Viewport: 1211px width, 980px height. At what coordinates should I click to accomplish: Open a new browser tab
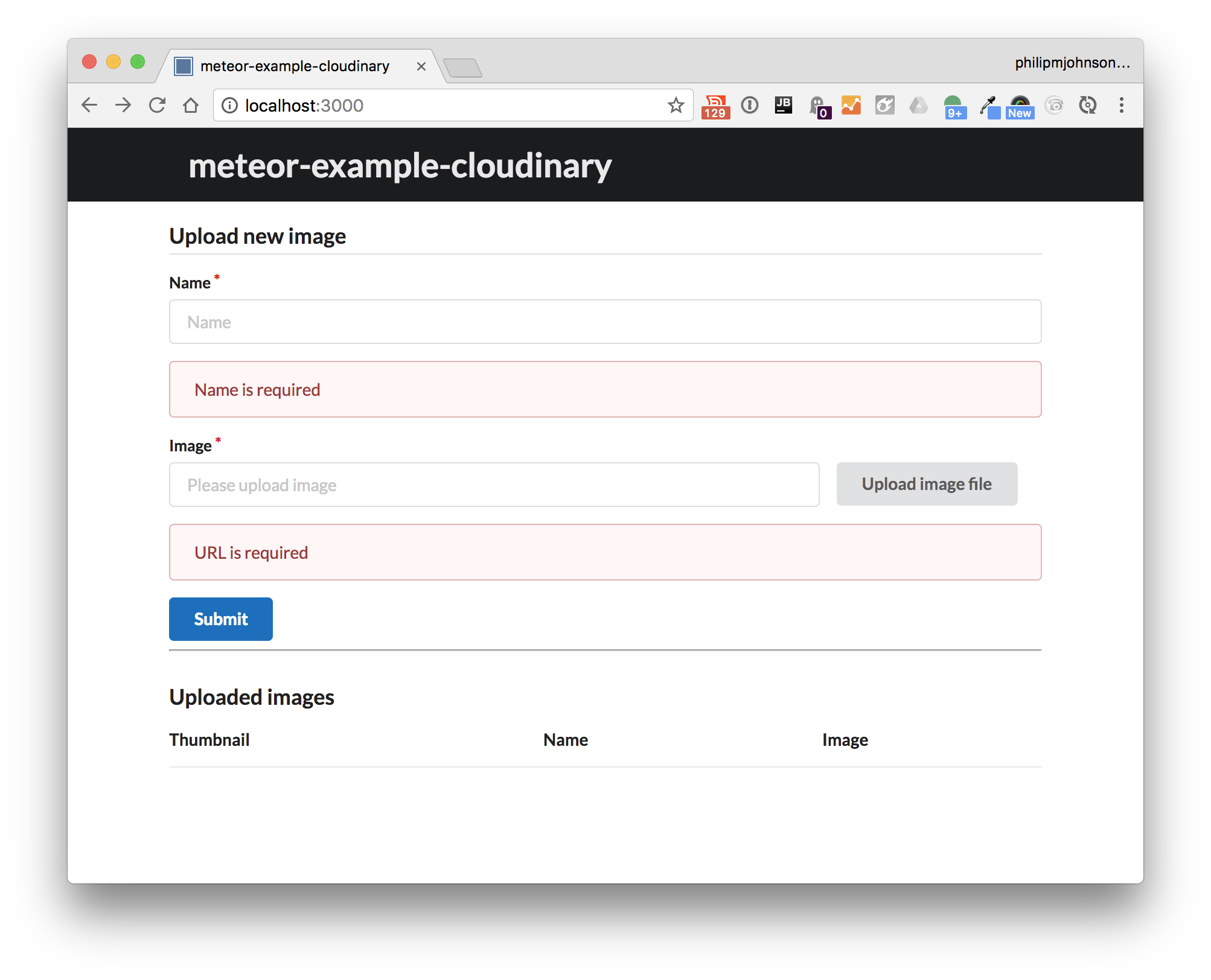[x=462, y=68]
